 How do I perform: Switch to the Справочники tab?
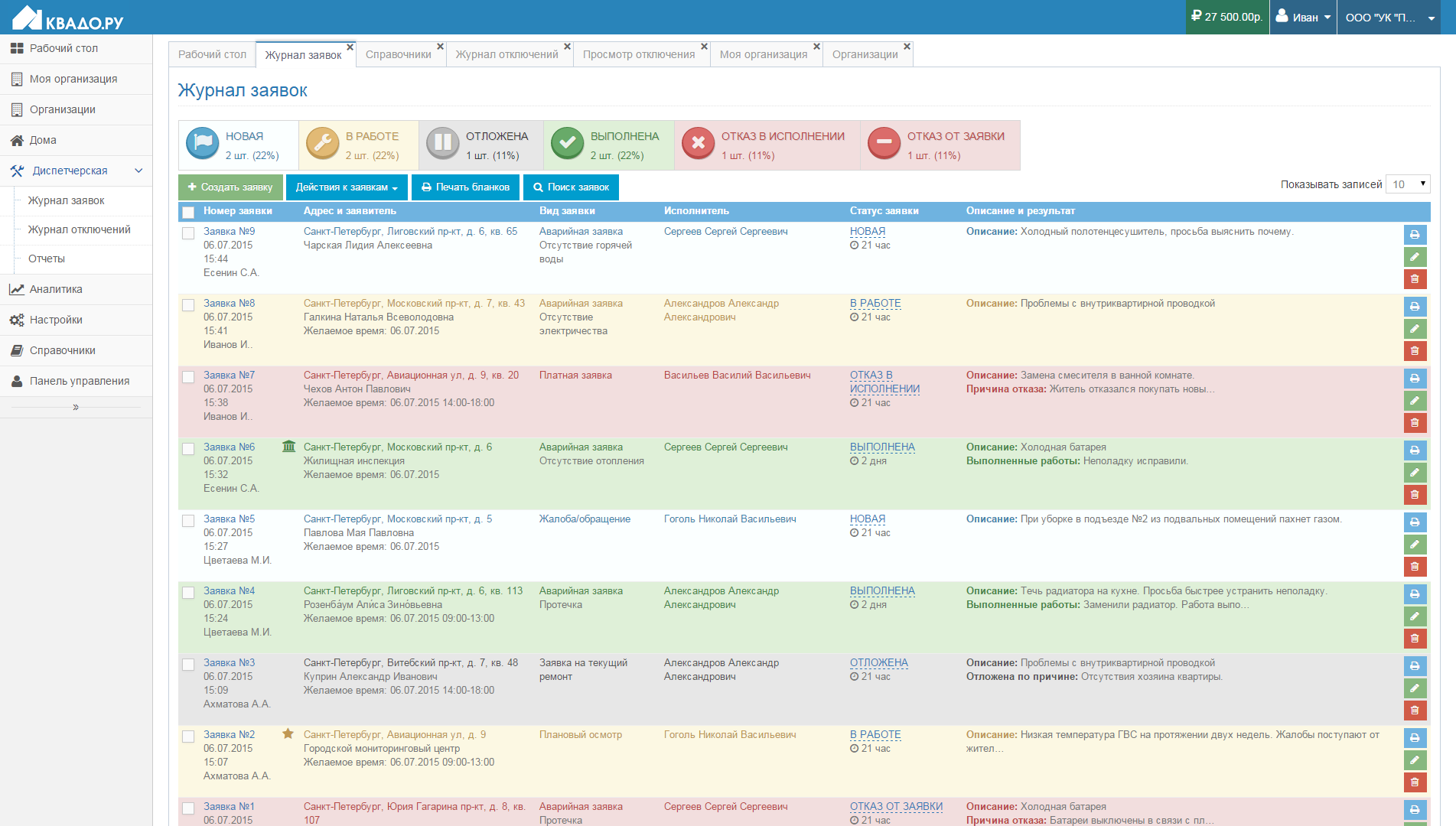coord(399,54)
